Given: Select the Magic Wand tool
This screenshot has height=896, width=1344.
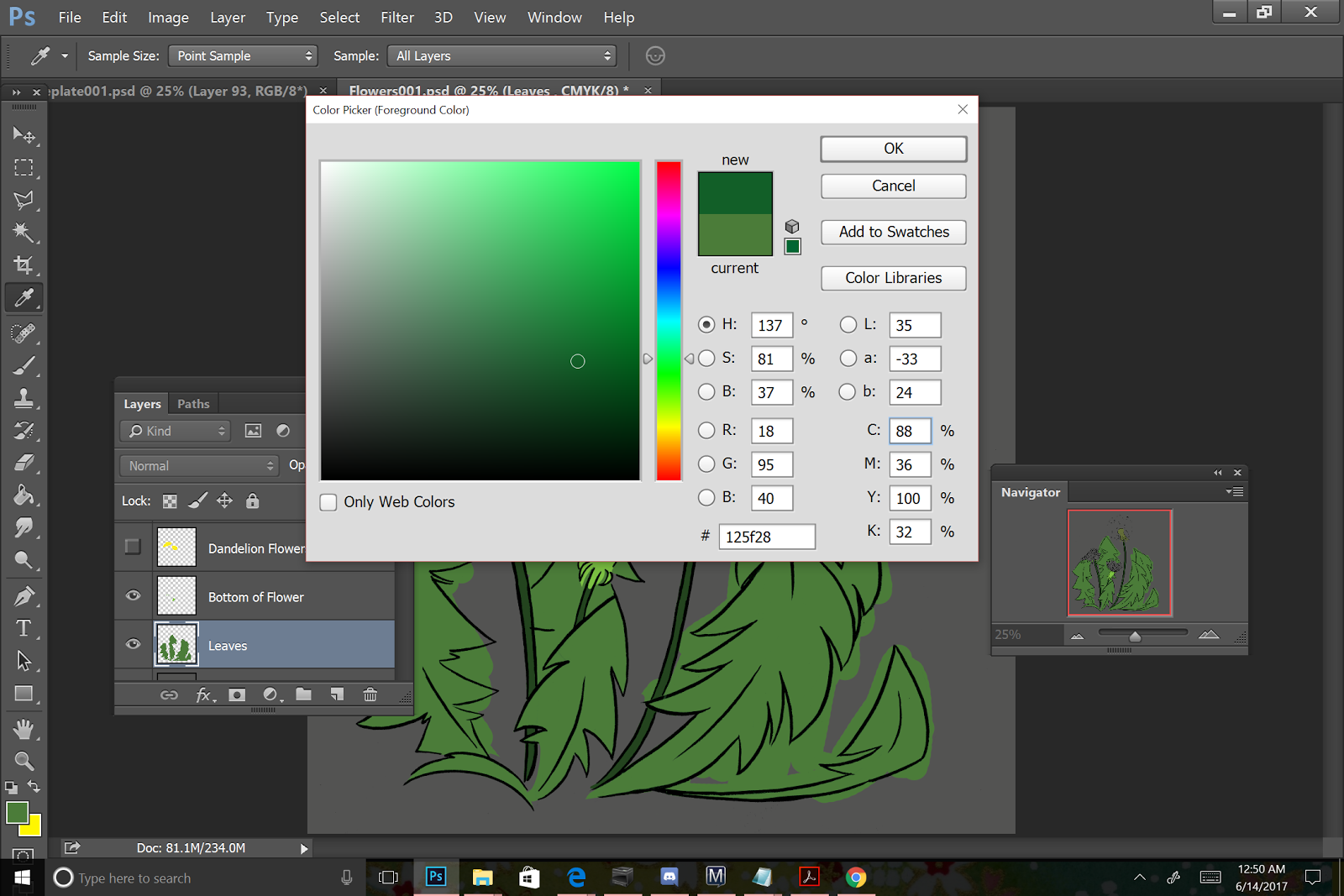Looking at the screenshot, I should (x=24, y=233).
